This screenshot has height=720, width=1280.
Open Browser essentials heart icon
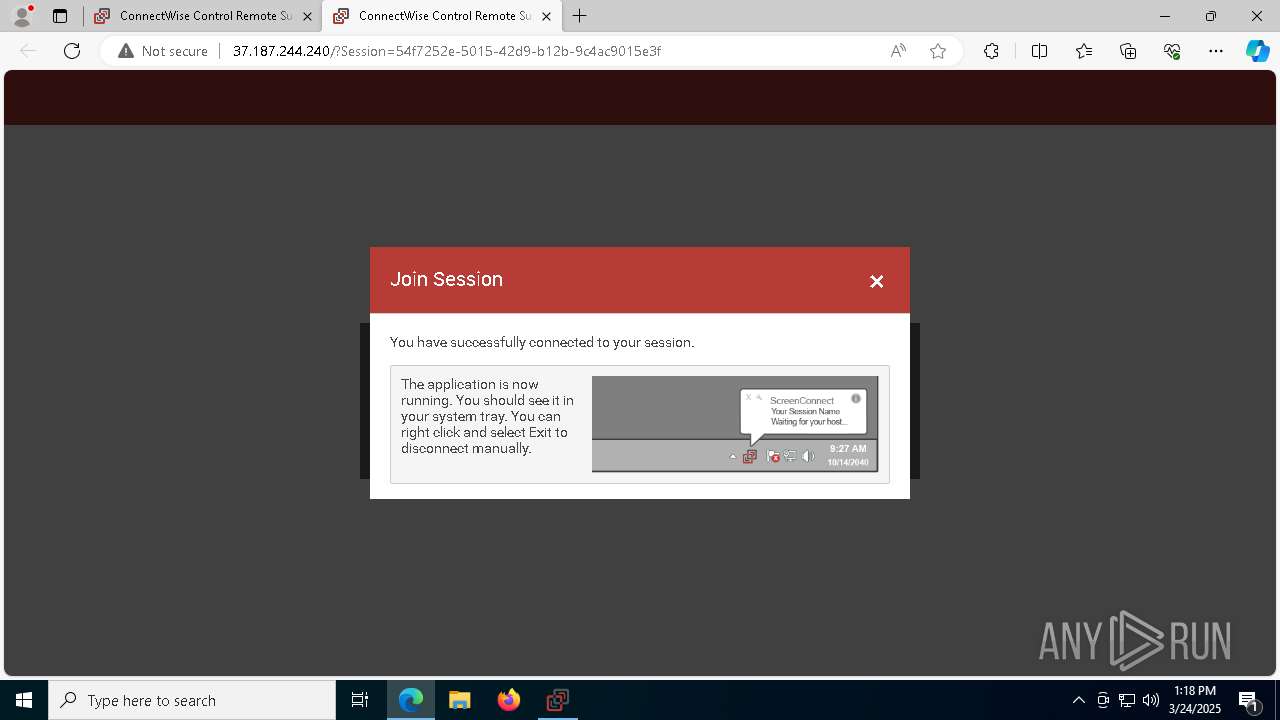click(1172, 51)
